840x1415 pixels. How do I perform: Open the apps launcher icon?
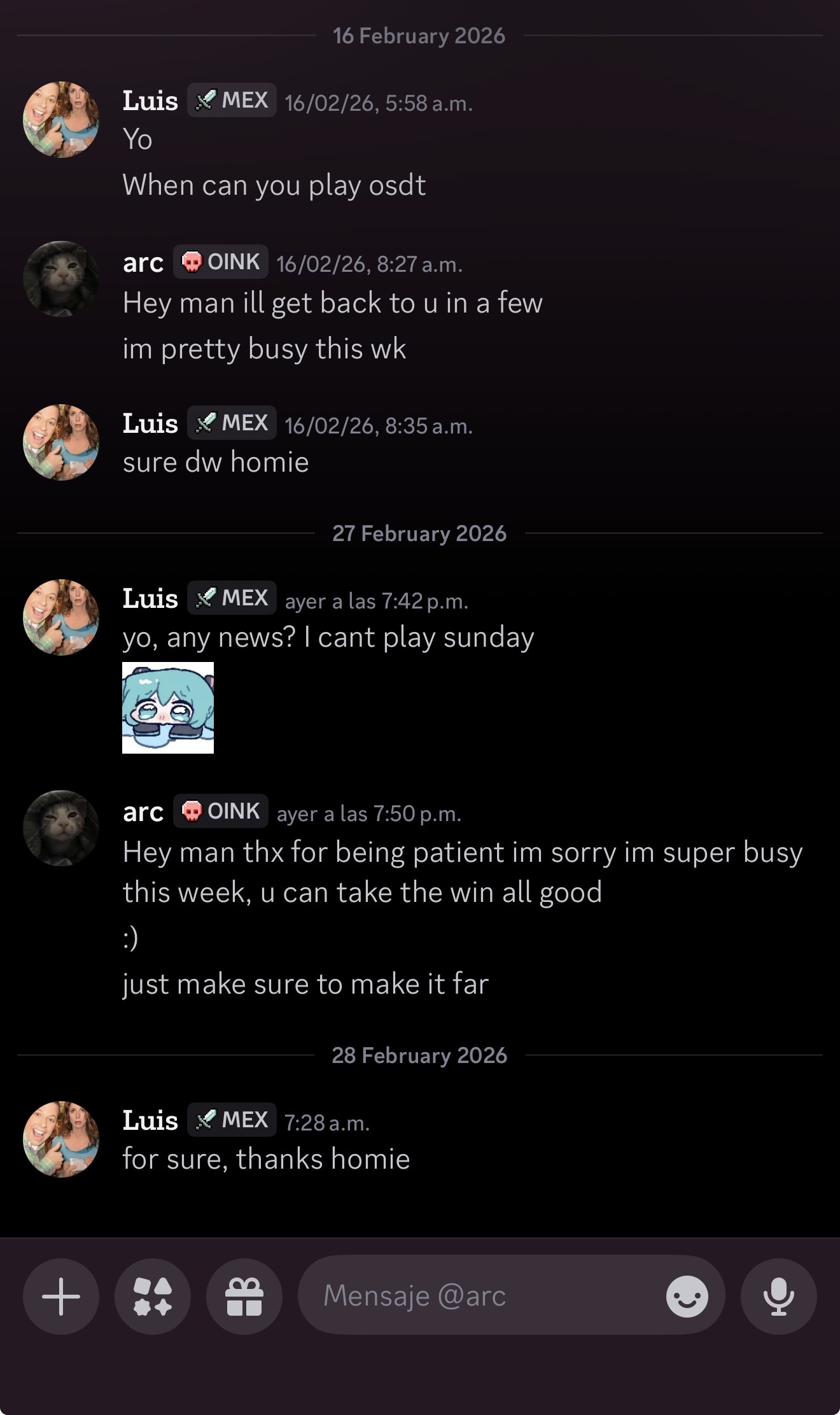point(153,1296)
